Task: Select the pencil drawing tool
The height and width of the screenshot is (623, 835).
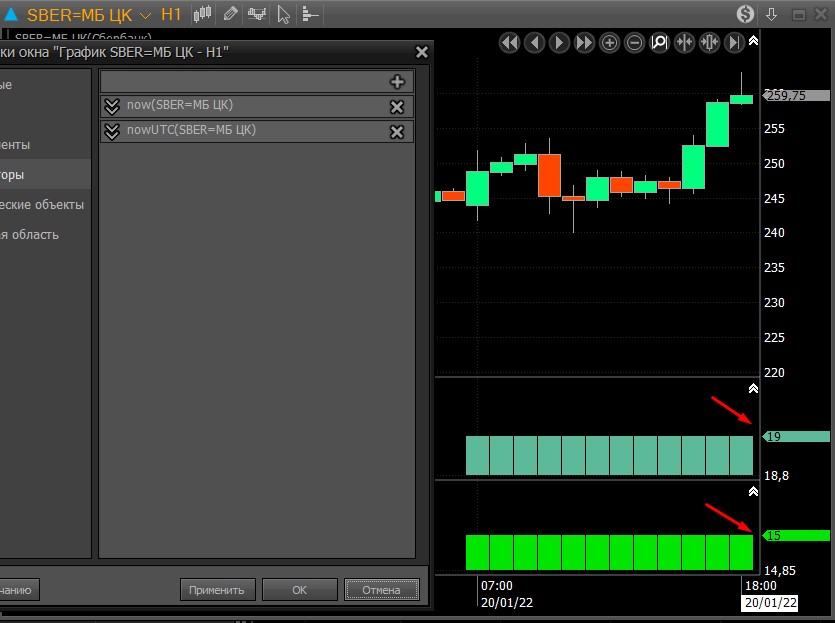Action: 230,14
